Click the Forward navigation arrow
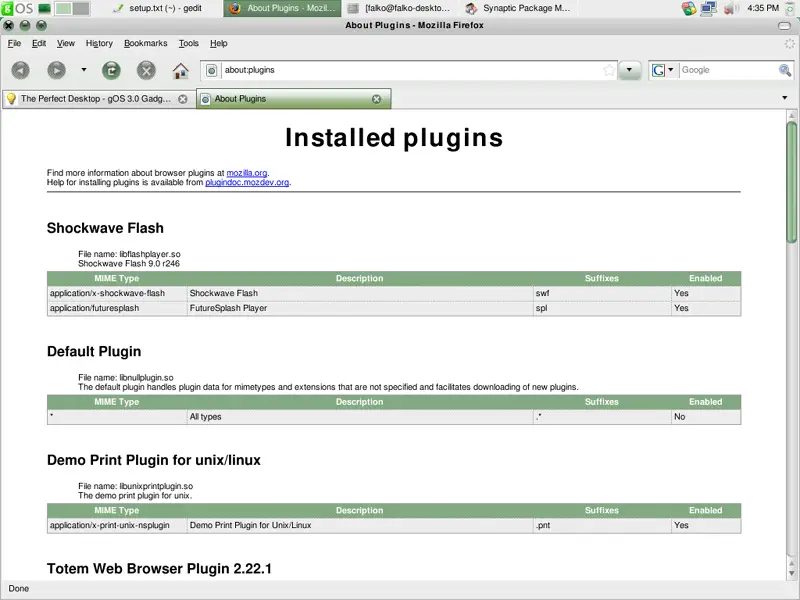This screenshot has height=600, width=800. click(x=56, y=70)
